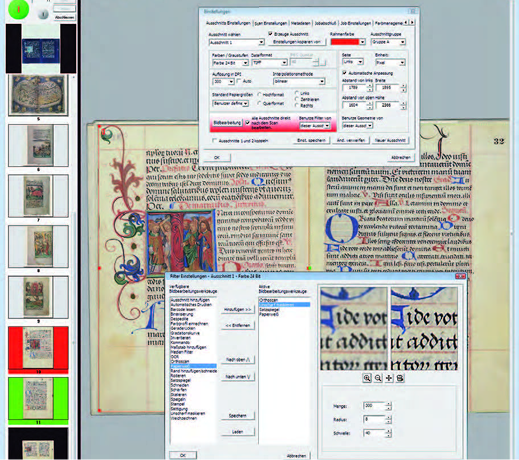
Task: Toggle the Auto resolution checkbox
Action: pyautogui.click(x=239, y=81)
